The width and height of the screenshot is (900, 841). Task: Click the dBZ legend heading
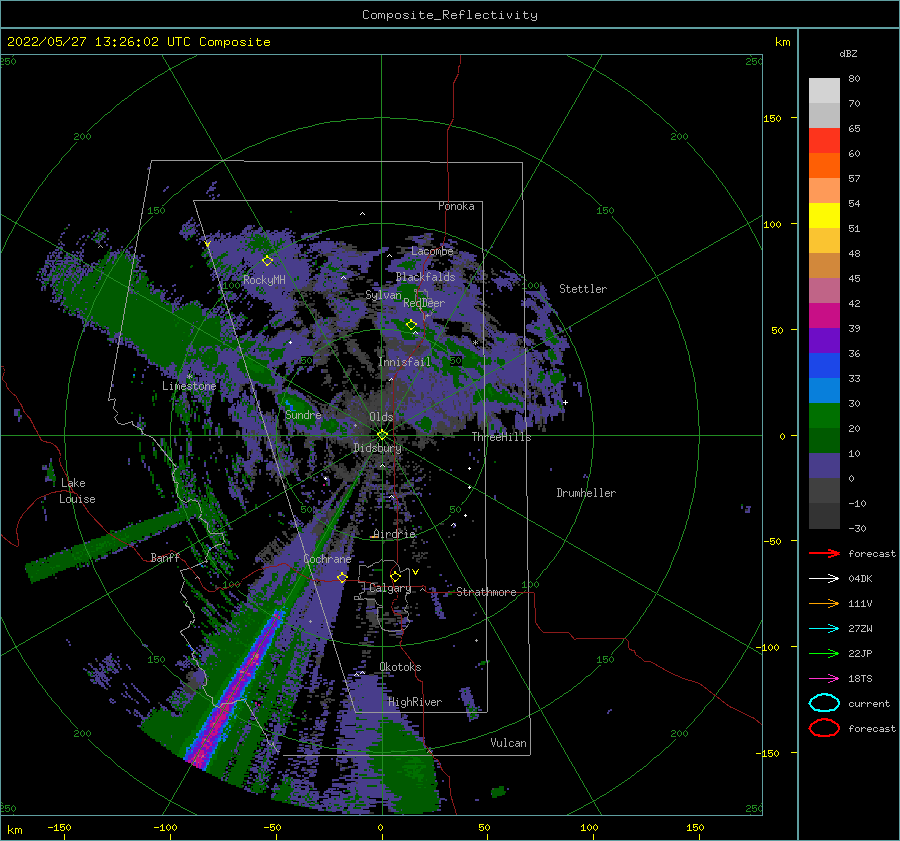point(848,53)
